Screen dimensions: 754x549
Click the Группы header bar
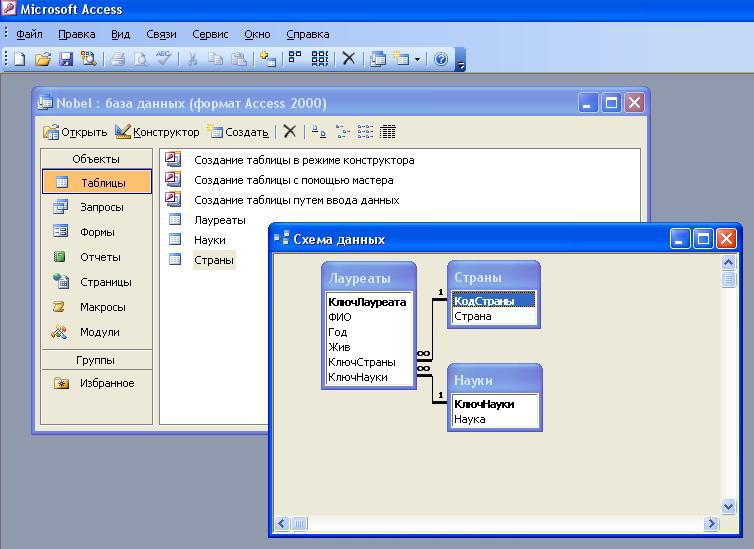pyautogui.click(x=97, y=360)
